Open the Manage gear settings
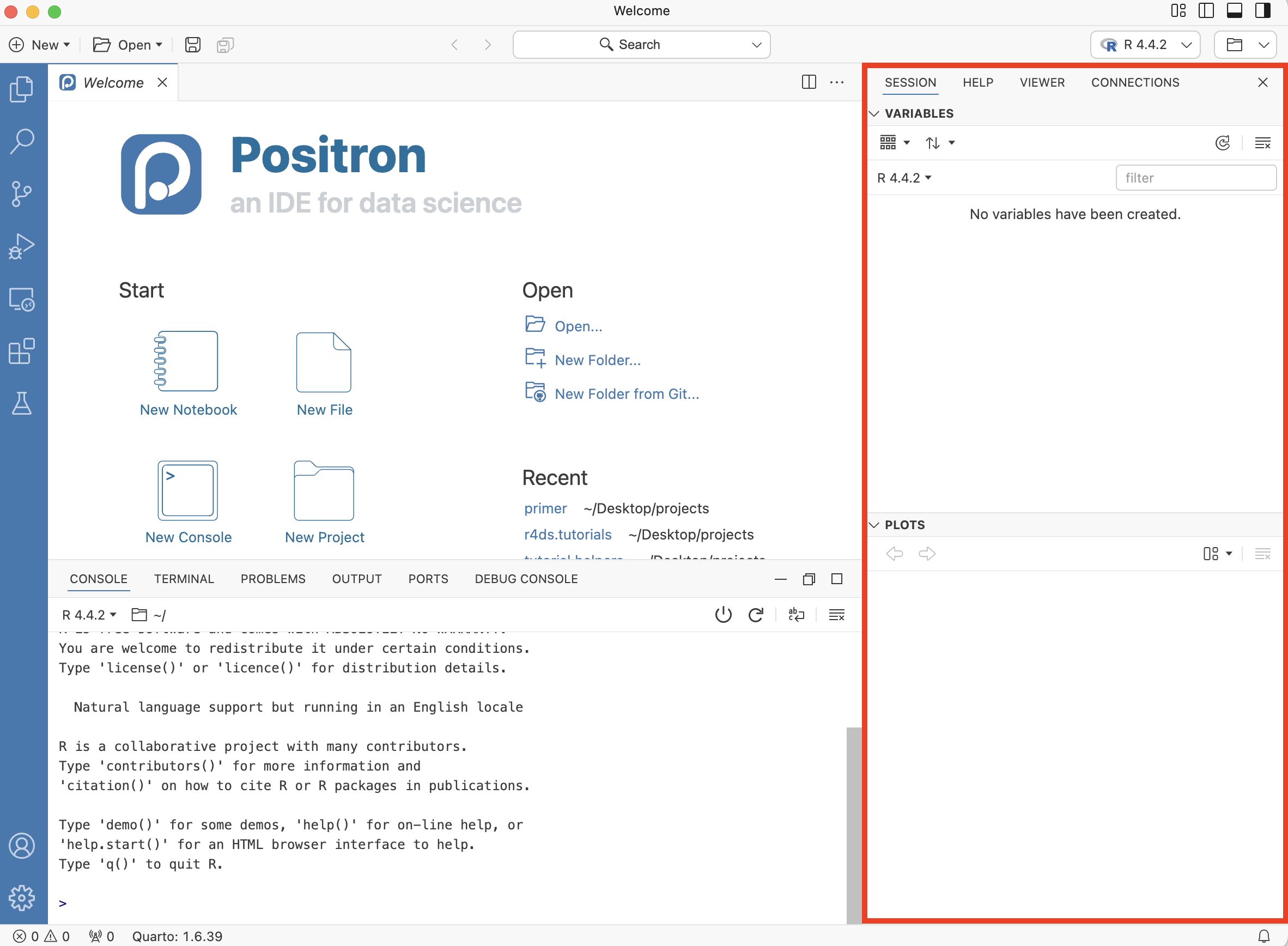The image size is (1288, 946). click(x=22, y=898)
